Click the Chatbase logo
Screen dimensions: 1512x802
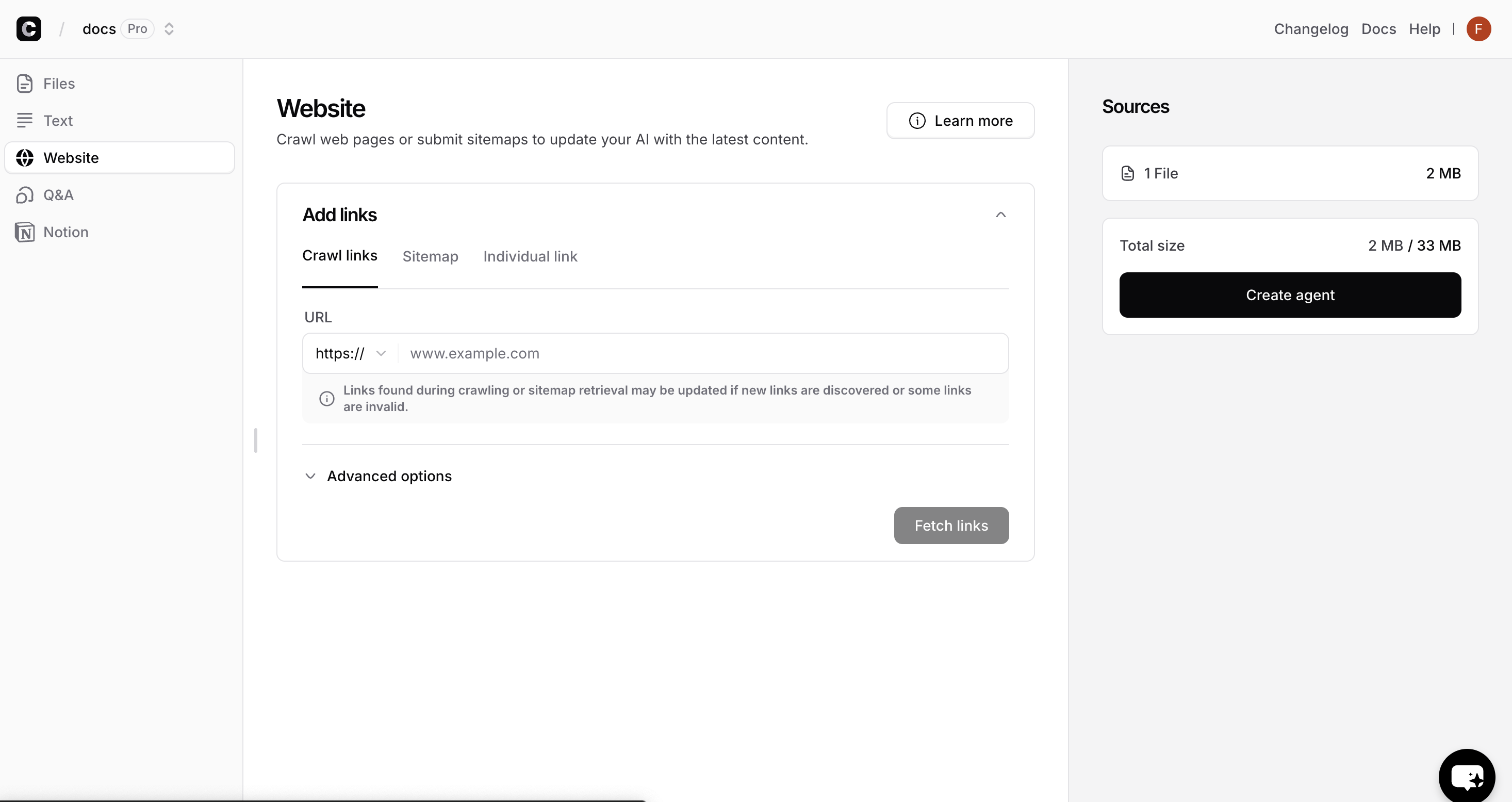29,28
